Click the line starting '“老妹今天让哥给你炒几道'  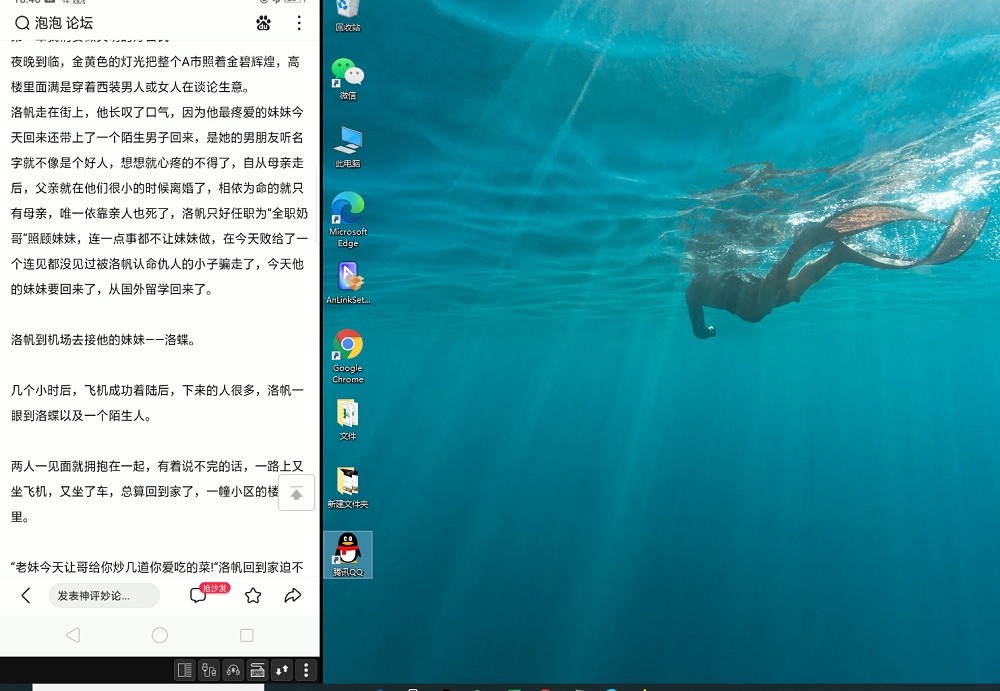click(157, 567)
